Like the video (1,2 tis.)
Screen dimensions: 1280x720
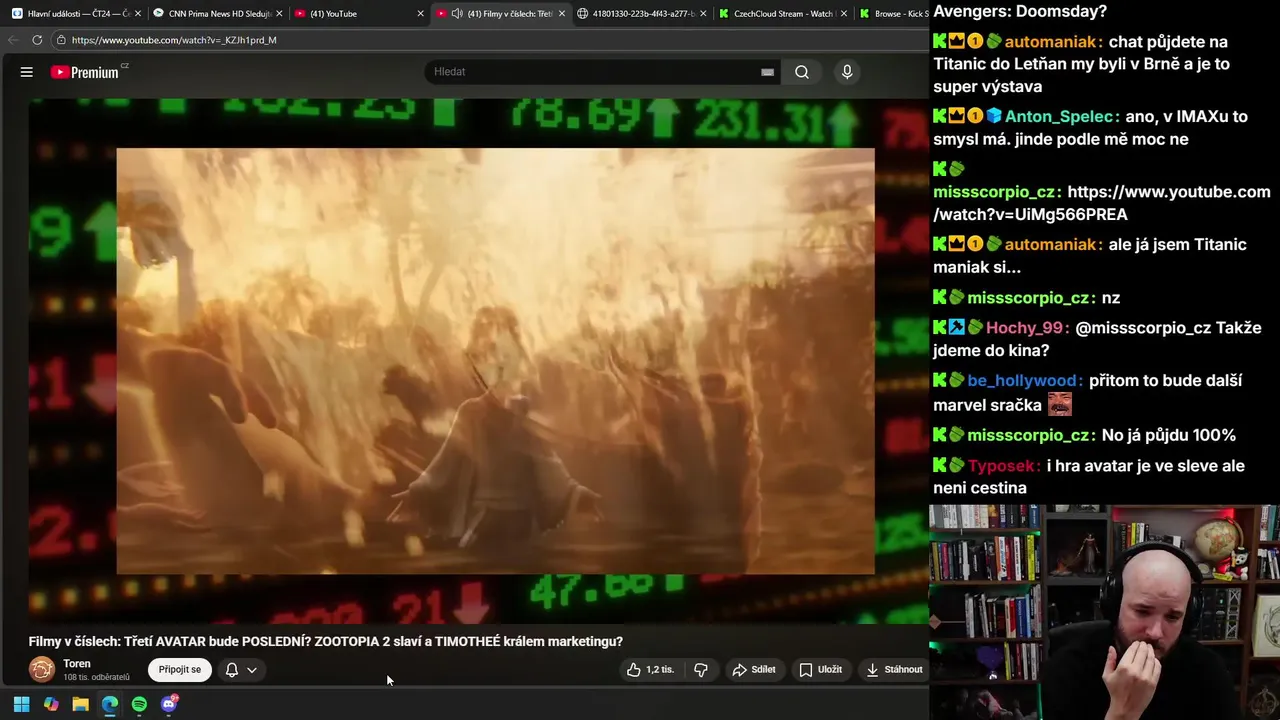pyautogui.click(x=650, y=670)
